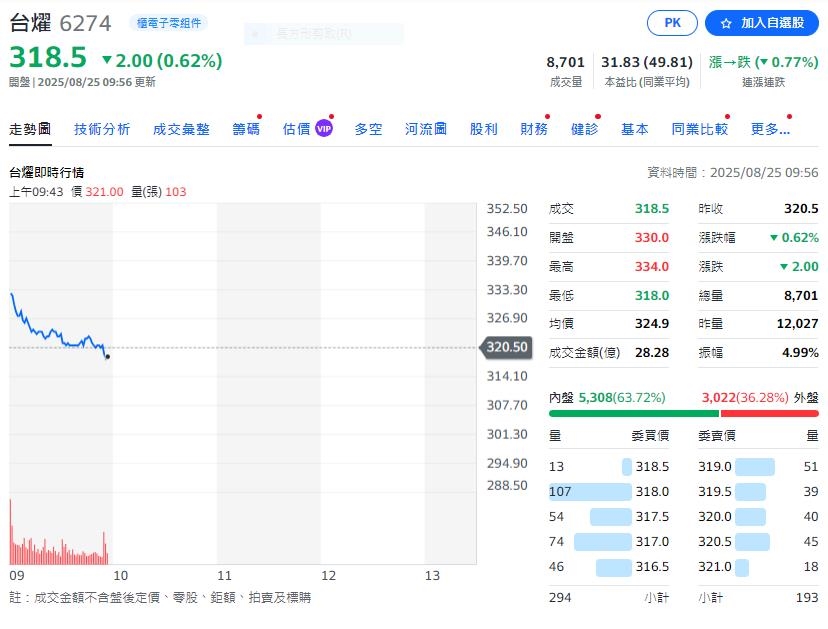Click the PK comparison button
The height and width of the screenshot is (629, 828).
coord(672,22)
